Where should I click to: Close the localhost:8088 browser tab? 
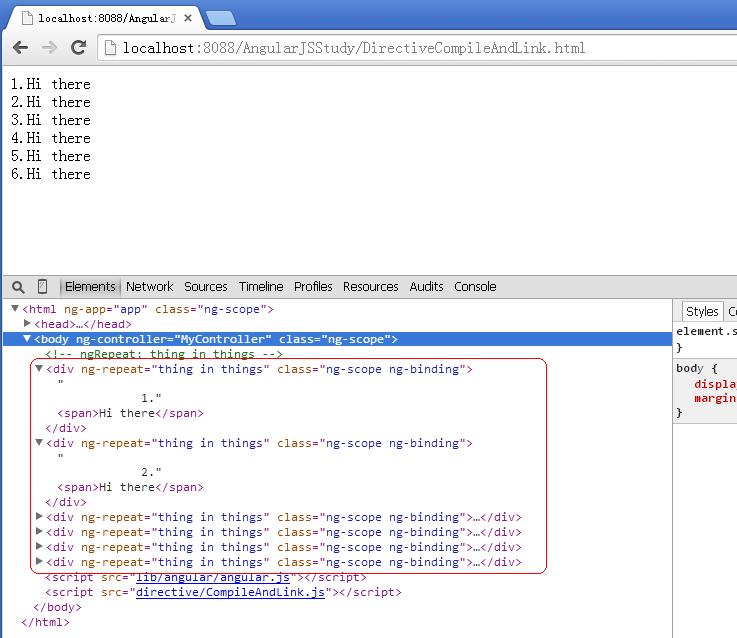[188, 18]
